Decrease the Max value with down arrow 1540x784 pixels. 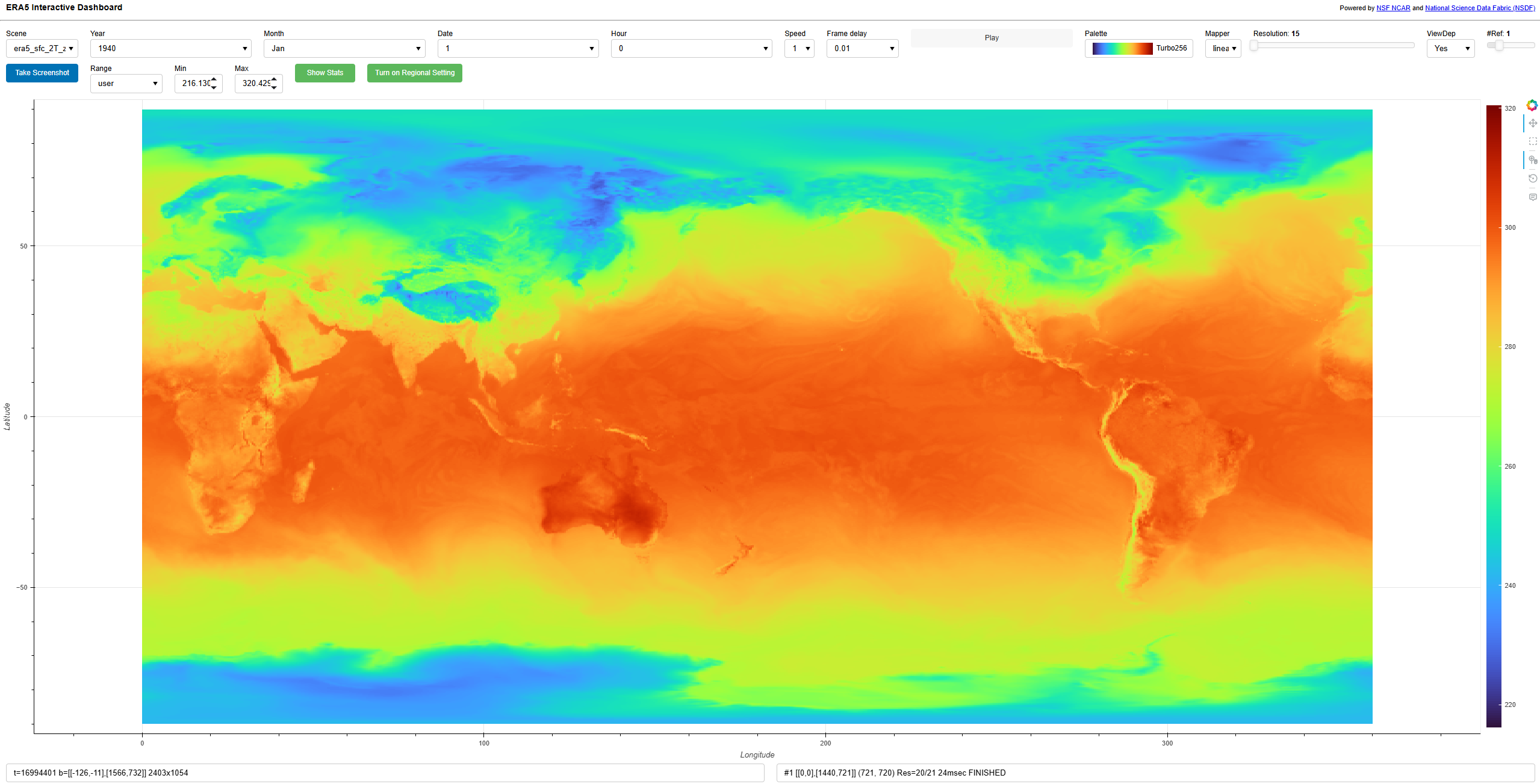(x=274, y=88)
